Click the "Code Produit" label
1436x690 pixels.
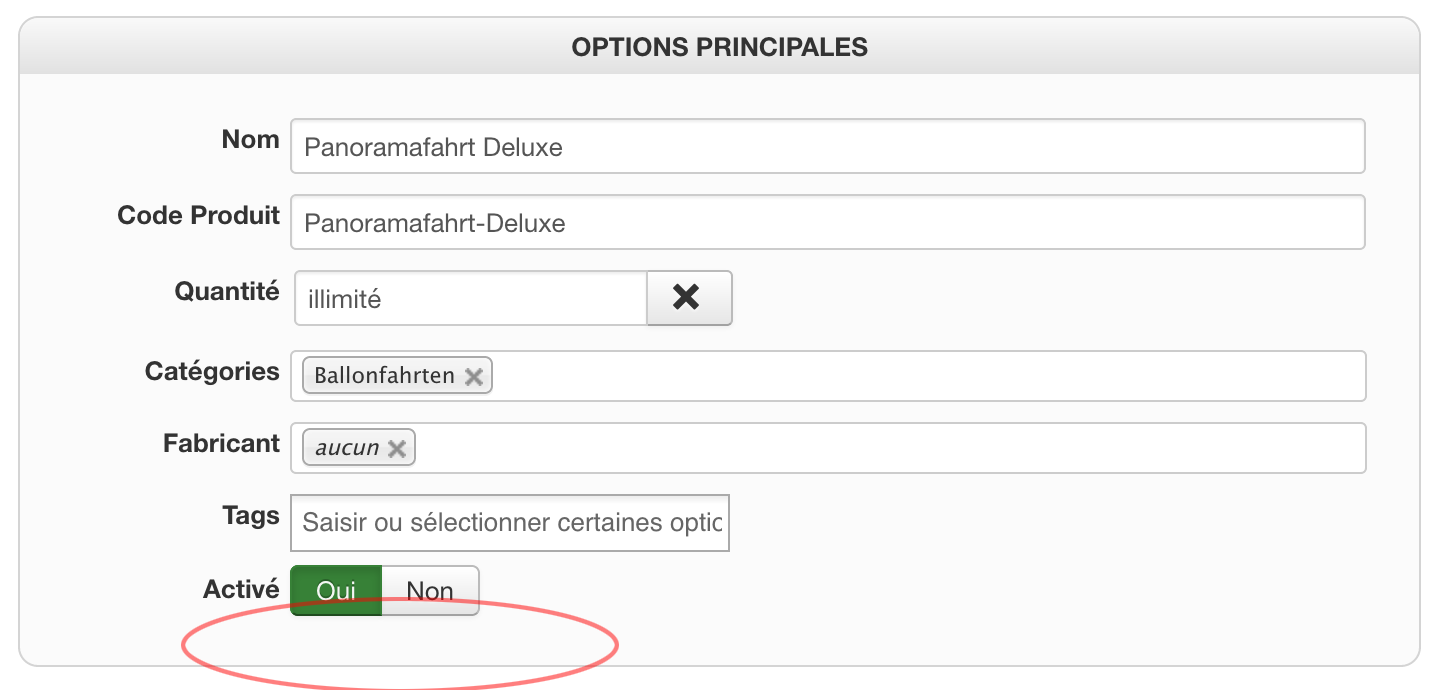click(198, 215)
